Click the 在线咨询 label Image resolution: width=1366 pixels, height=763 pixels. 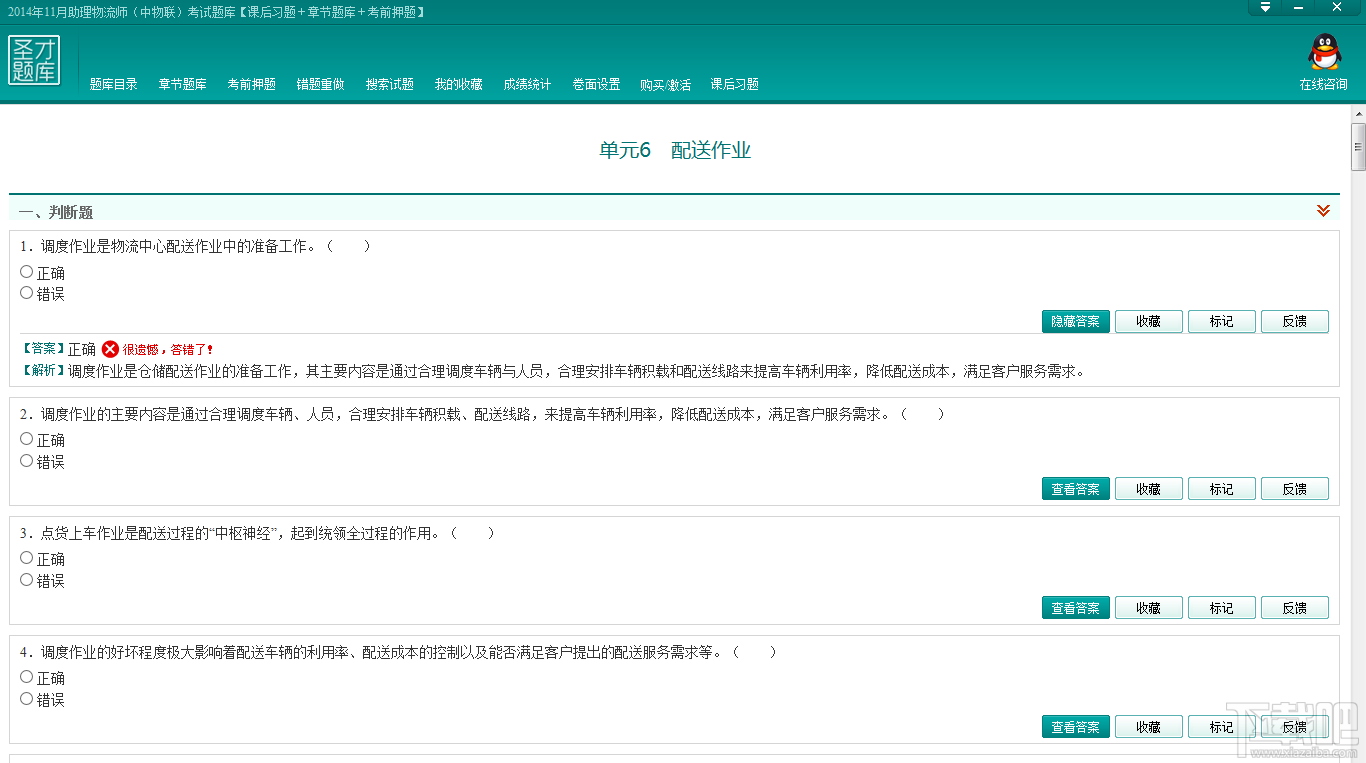point(1324,84)
